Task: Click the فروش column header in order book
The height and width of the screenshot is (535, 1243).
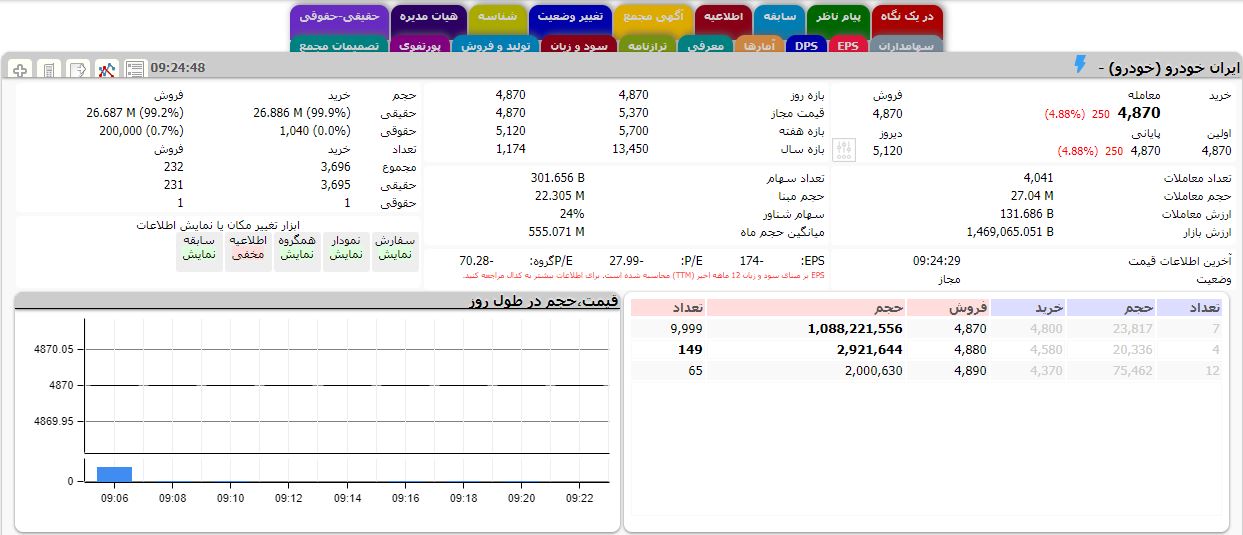Action: 949,307
